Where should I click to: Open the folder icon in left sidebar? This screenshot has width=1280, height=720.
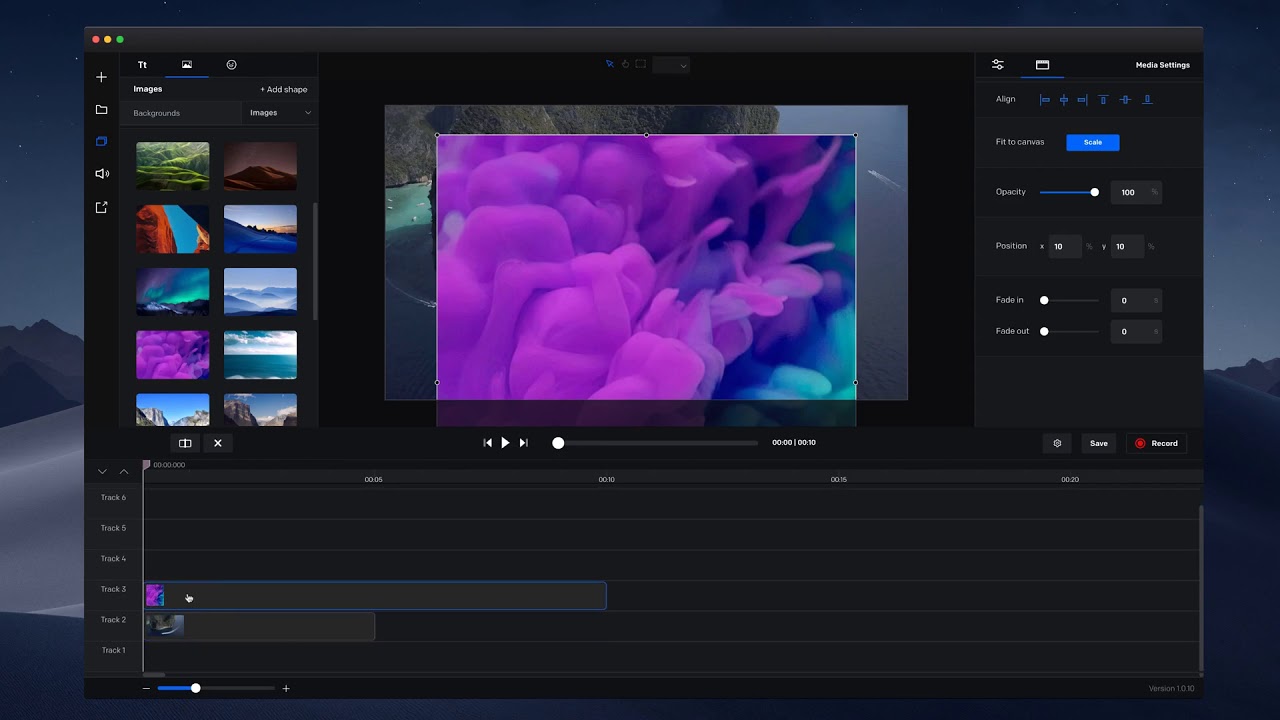click(101, 110)
